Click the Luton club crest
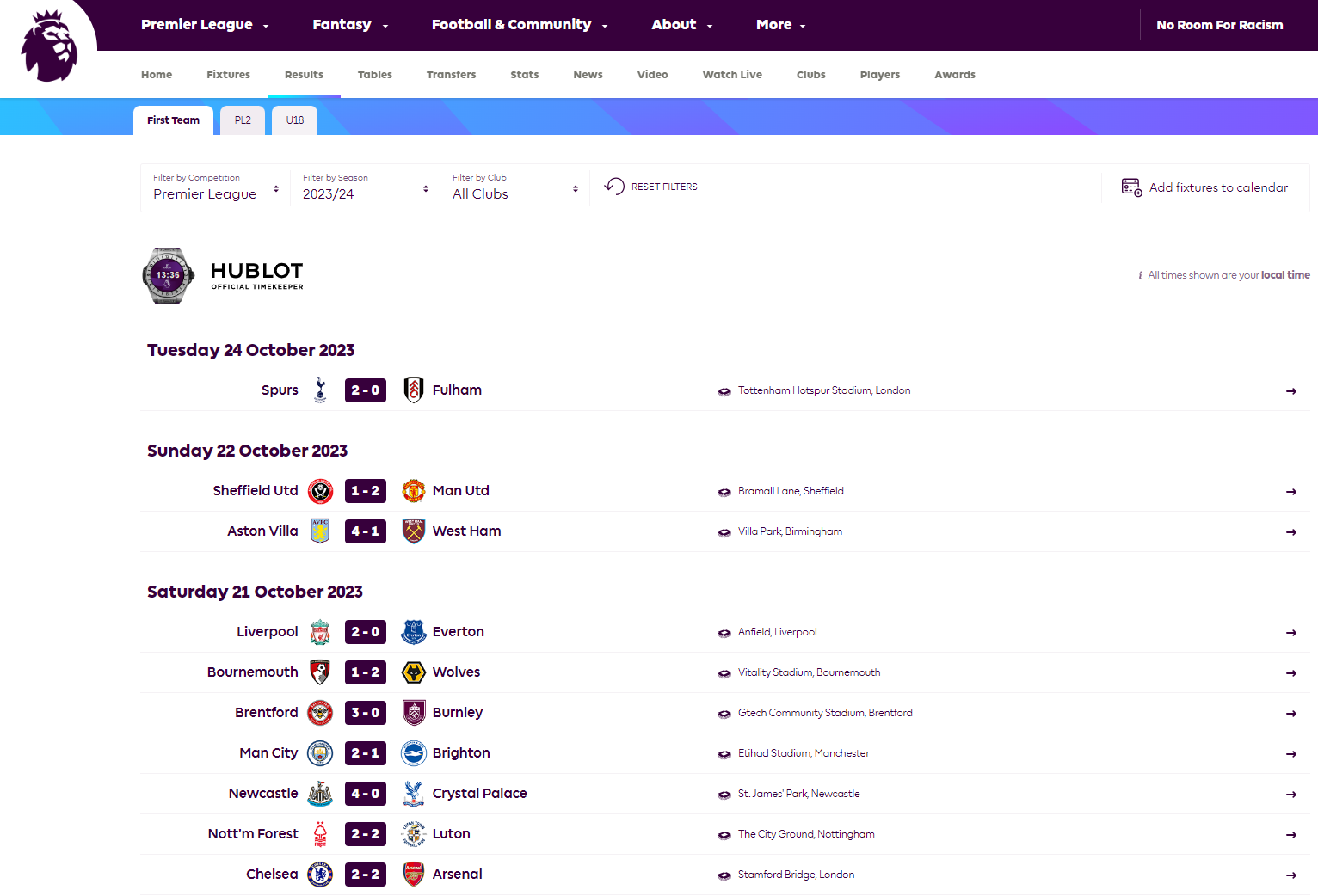Viewport: 1318px width, 896px height. [414, 834]
